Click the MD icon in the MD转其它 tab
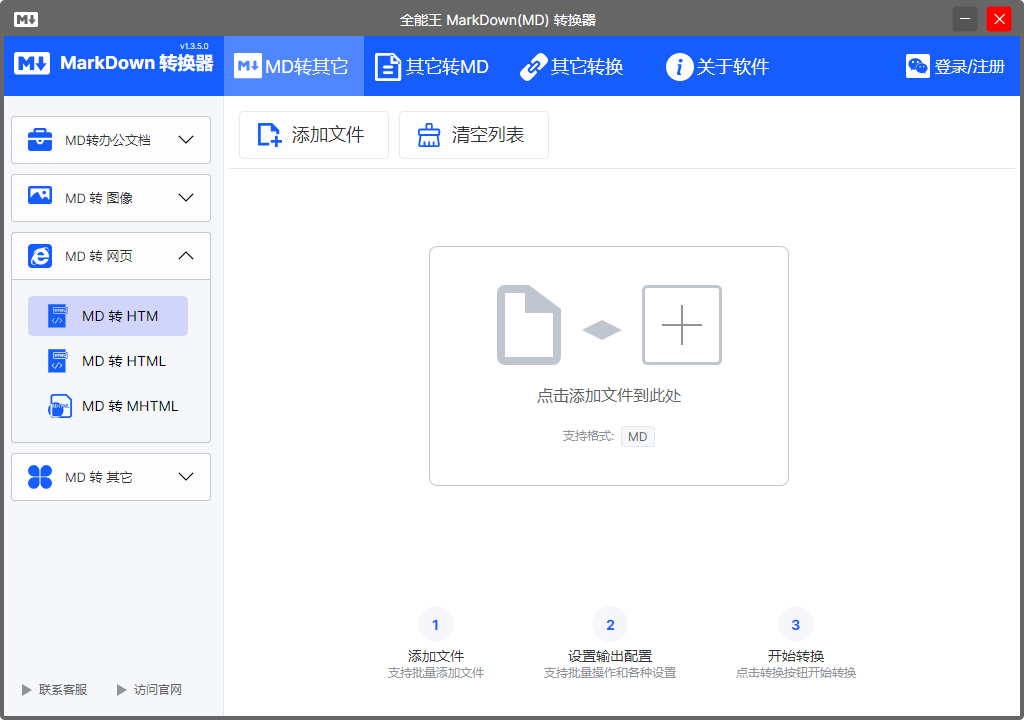This screenshot has width=1024, height=720. [248, 66]
